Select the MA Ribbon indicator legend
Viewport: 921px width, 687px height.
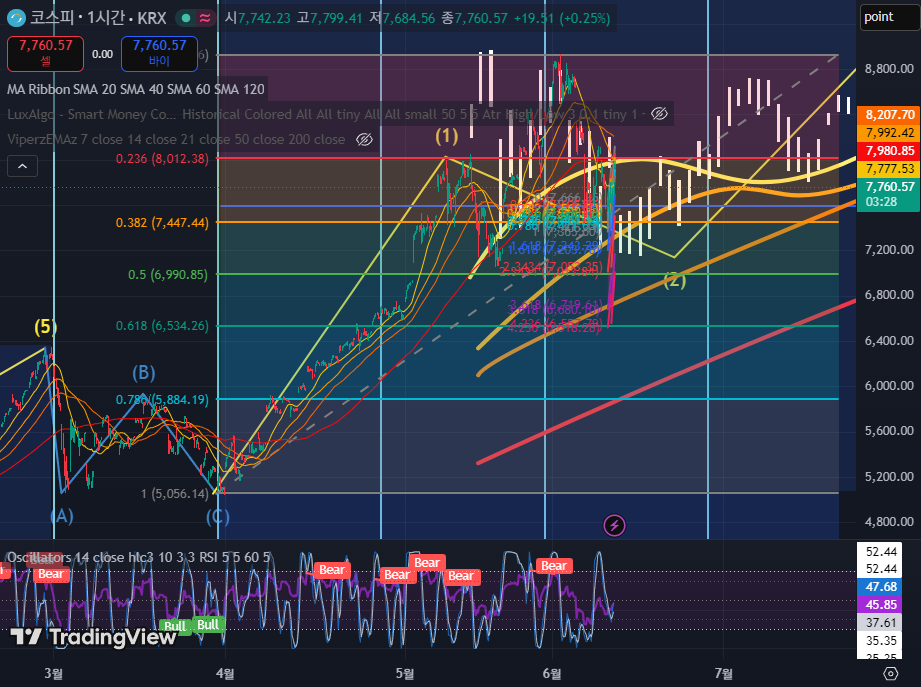click(136, 89)
